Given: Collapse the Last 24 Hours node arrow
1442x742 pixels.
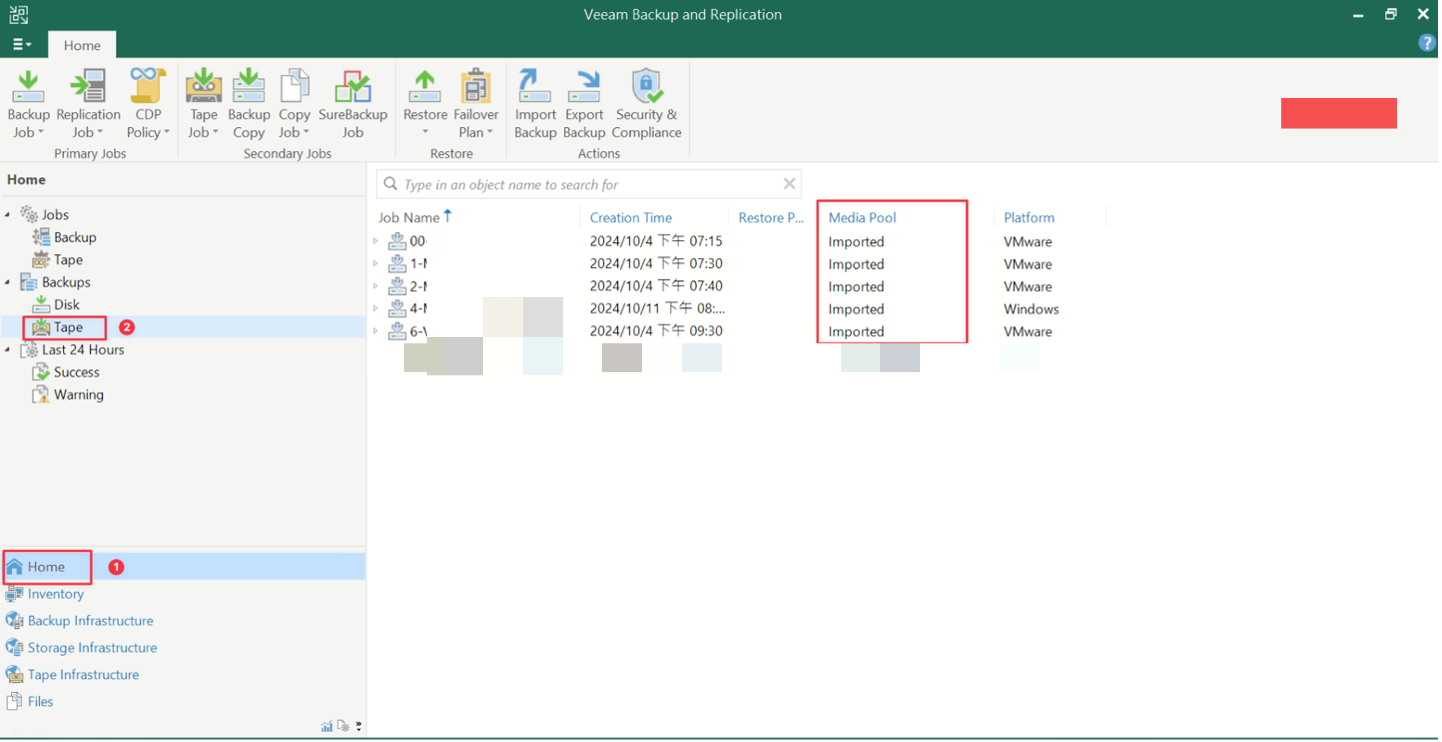Looking at the screenshot, I should coord(8,350).
